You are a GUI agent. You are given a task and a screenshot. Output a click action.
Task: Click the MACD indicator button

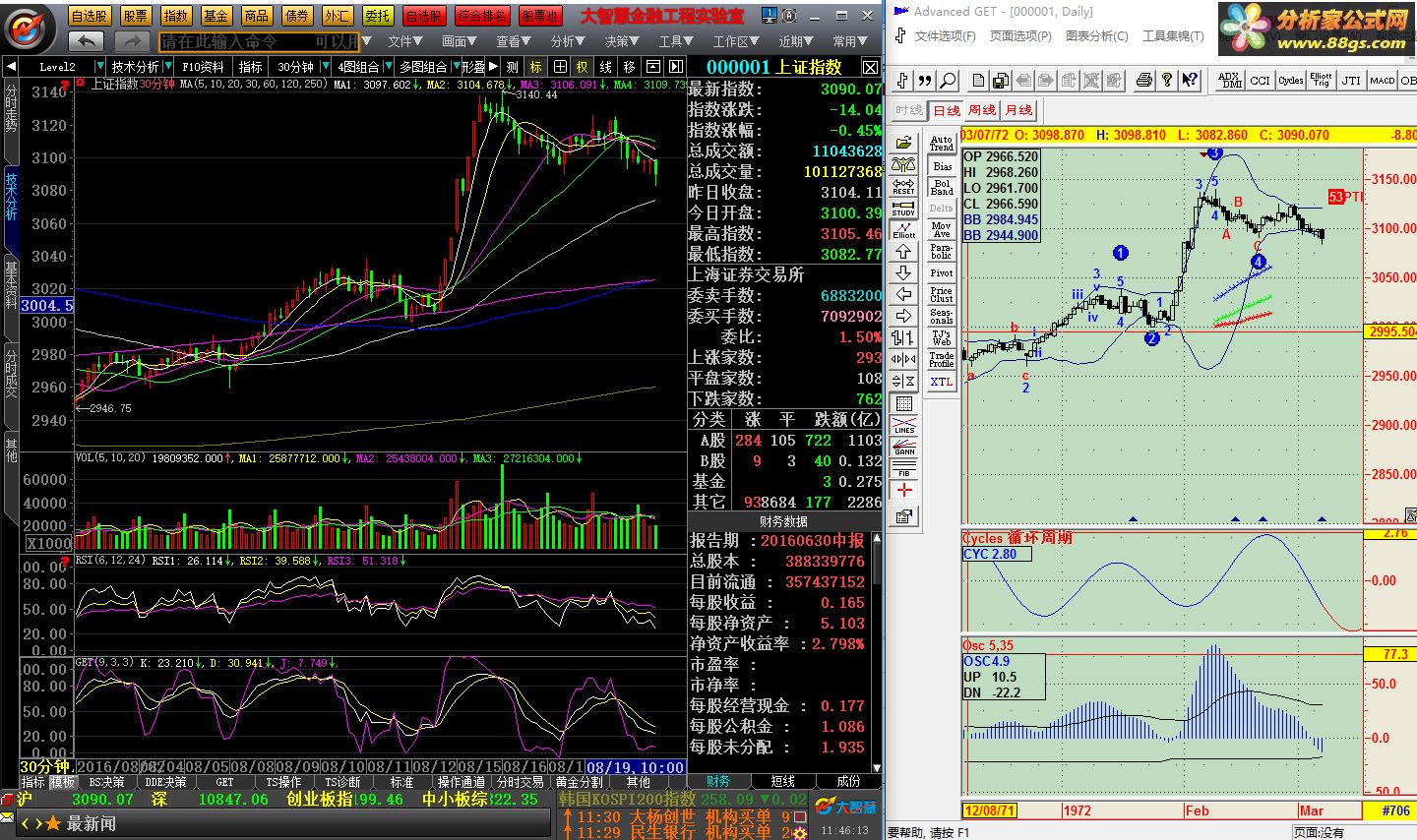(1382, 81)
